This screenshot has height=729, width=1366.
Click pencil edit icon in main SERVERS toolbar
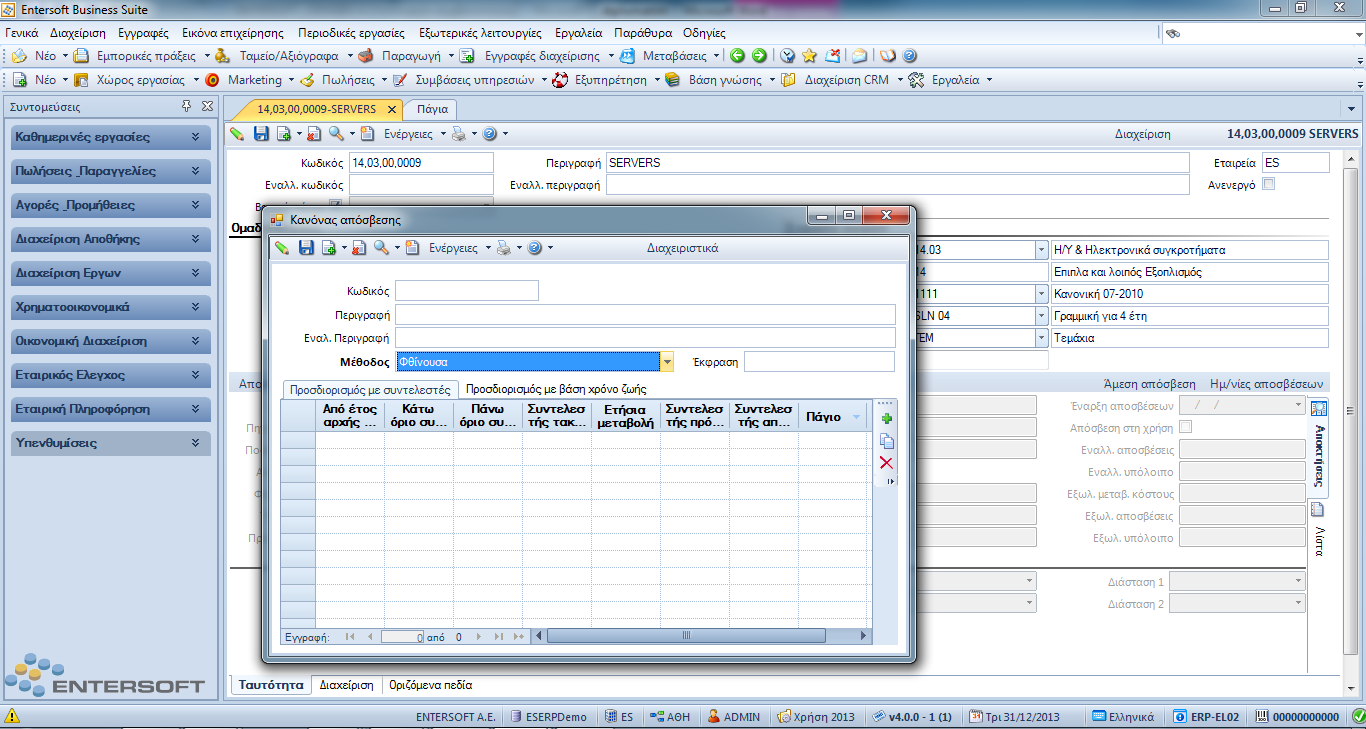(x=237, y=133)
